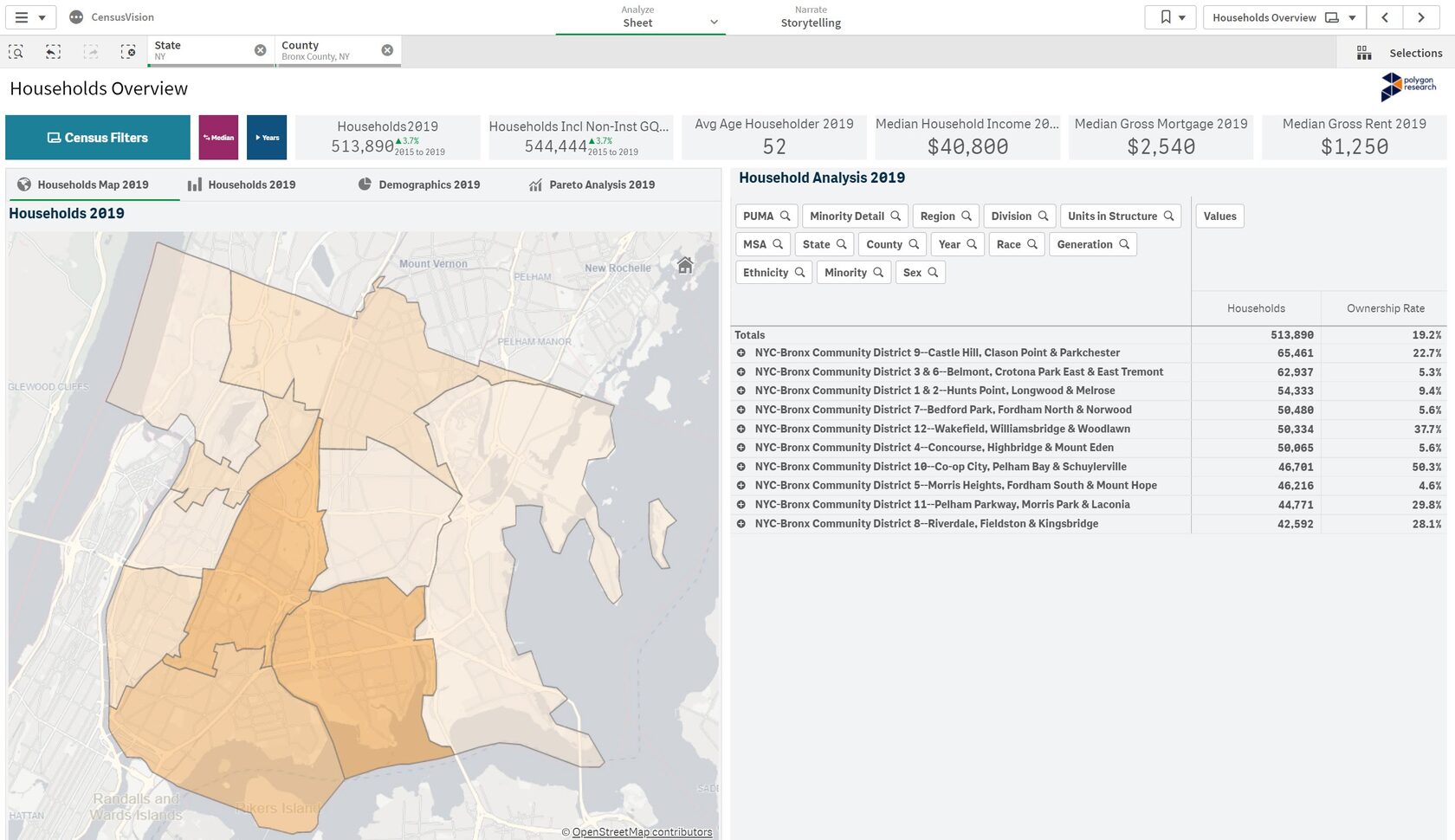Open the navigation hamburger menu
The image size is (1455, 840).
(x=30, y=17)
